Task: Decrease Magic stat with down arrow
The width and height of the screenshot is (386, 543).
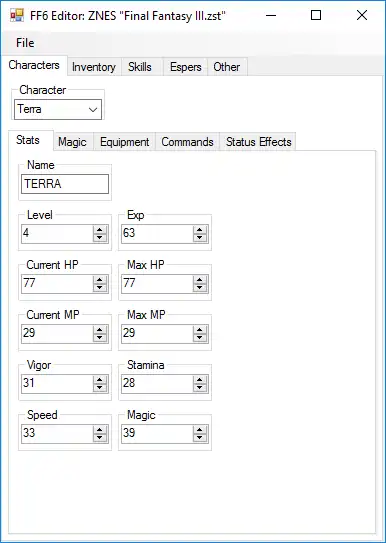Action: click(200, 437)
